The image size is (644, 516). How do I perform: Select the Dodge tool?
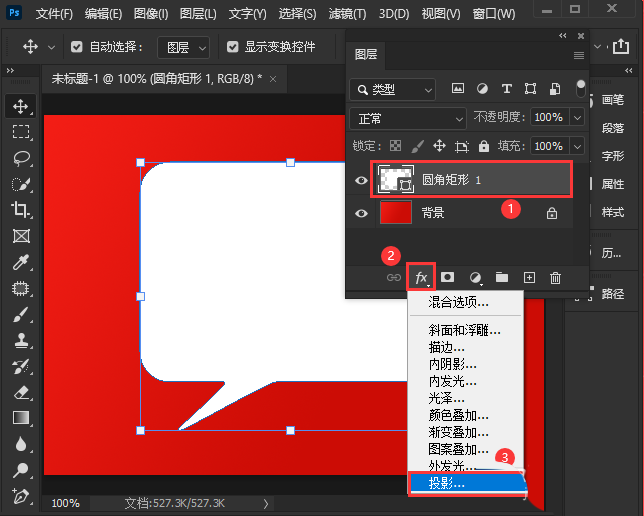(x=21, y=470)
